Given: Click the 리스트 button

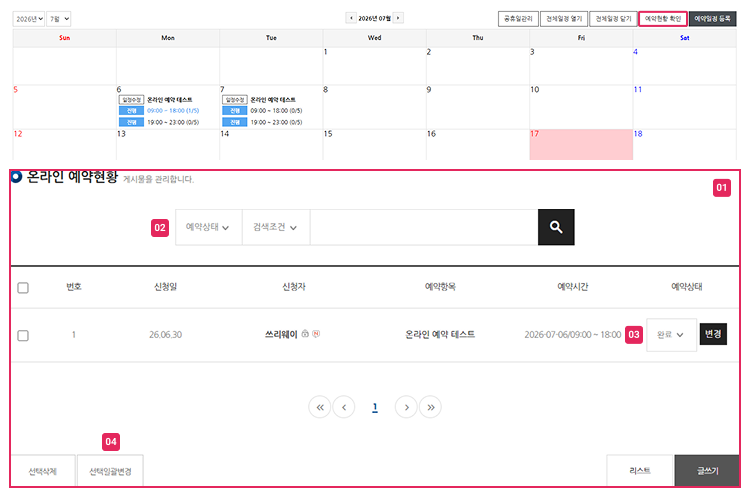Looking at the screenshot, I should click(x=640, y=471).
